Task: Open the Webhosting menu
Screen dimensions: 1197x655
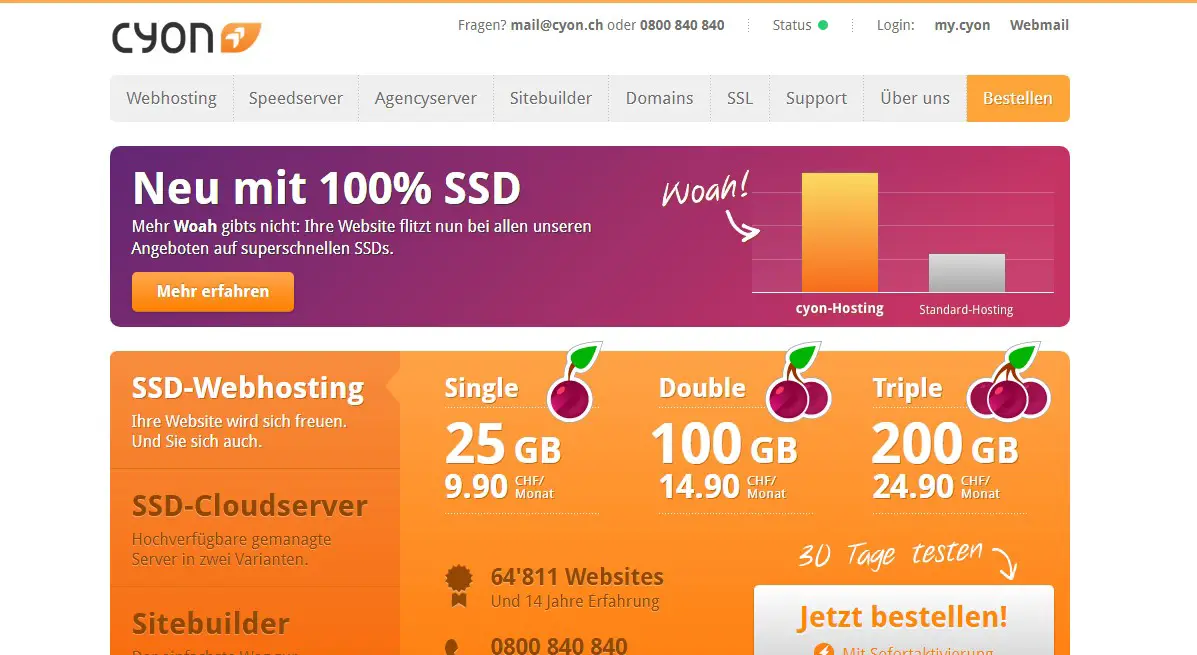Action: coord(172,98)
